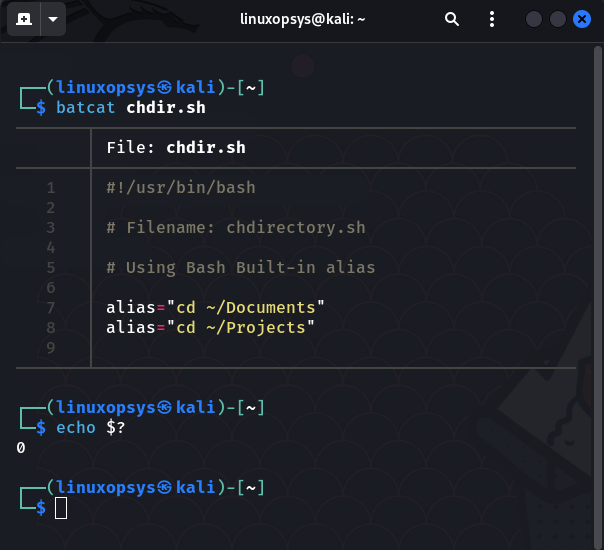Maximize the terminal window
The image size is (604, 550).
557,19
